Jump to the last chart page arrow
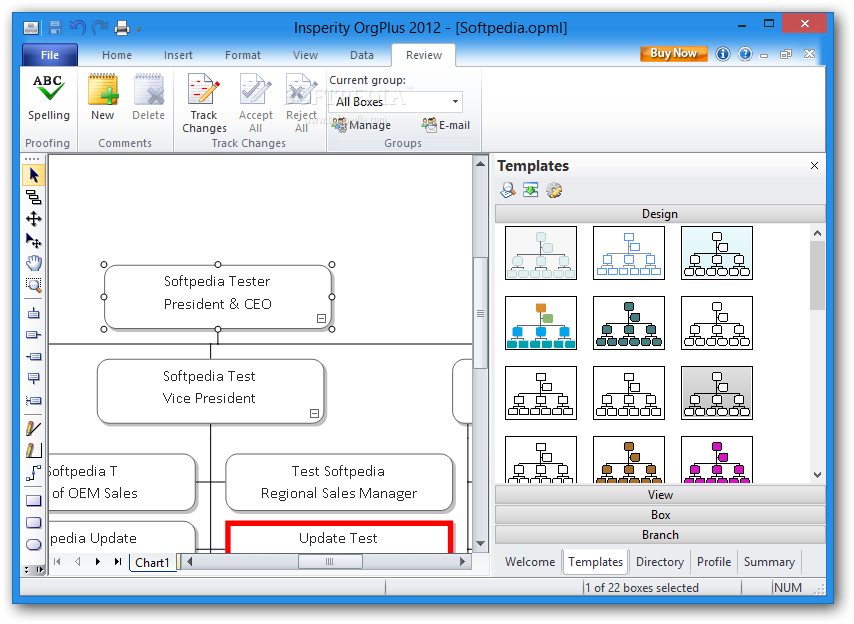The height and width of the screenshot is (624, 854). [x=118, y=561]
